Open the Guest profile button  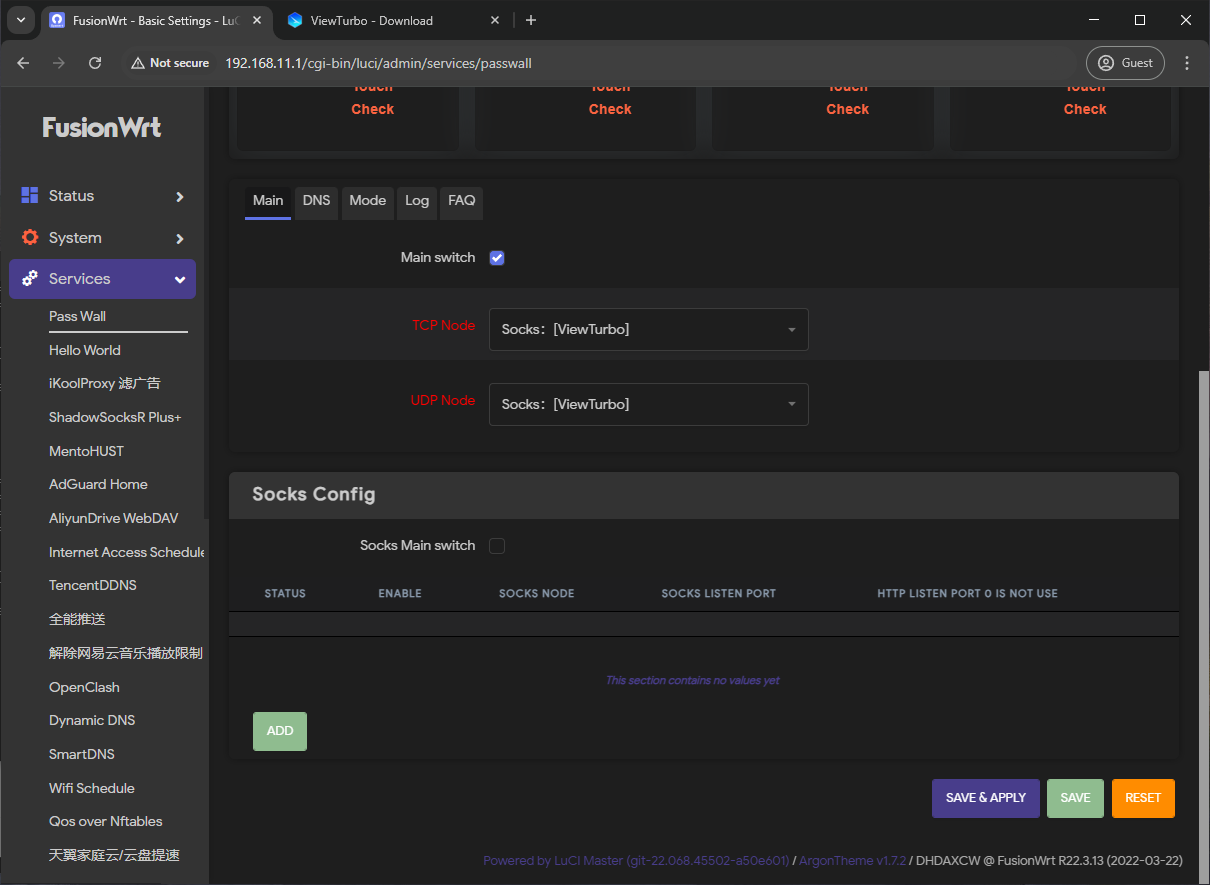pyautogui.click(x=1125, y=63)
